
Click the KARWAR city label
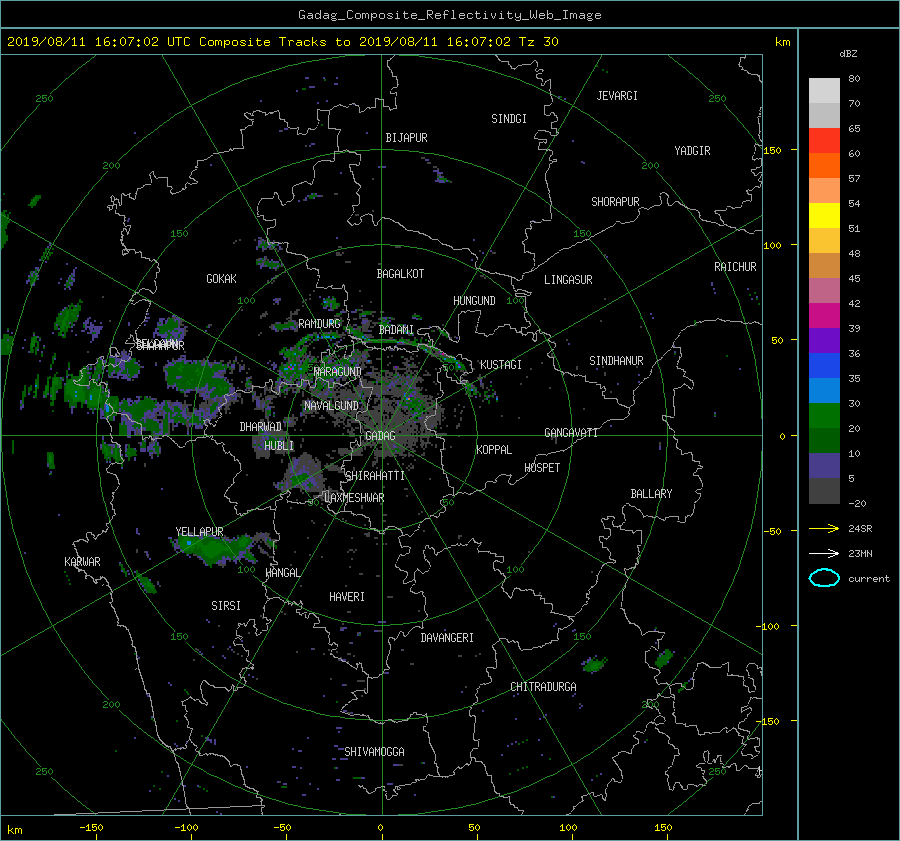coord(82,561)
